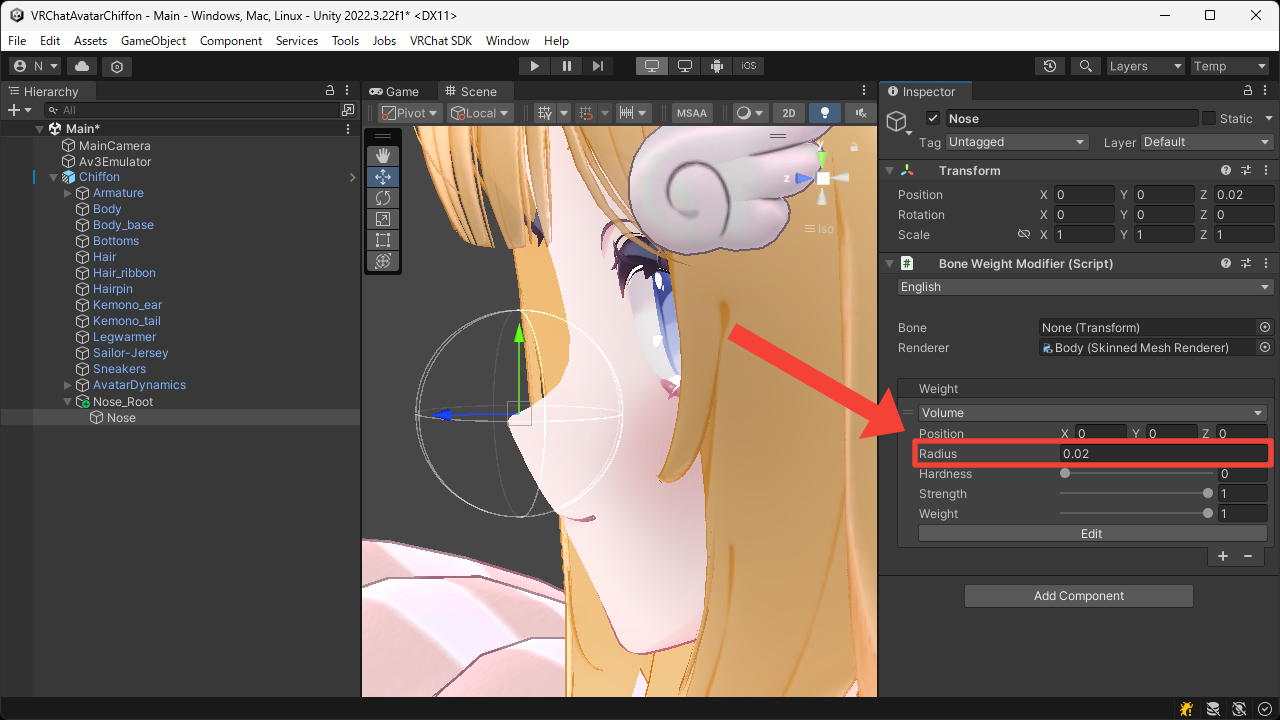
Task: Open the Tag Untagged dropdown
Action: click(x=1016, y=142)
